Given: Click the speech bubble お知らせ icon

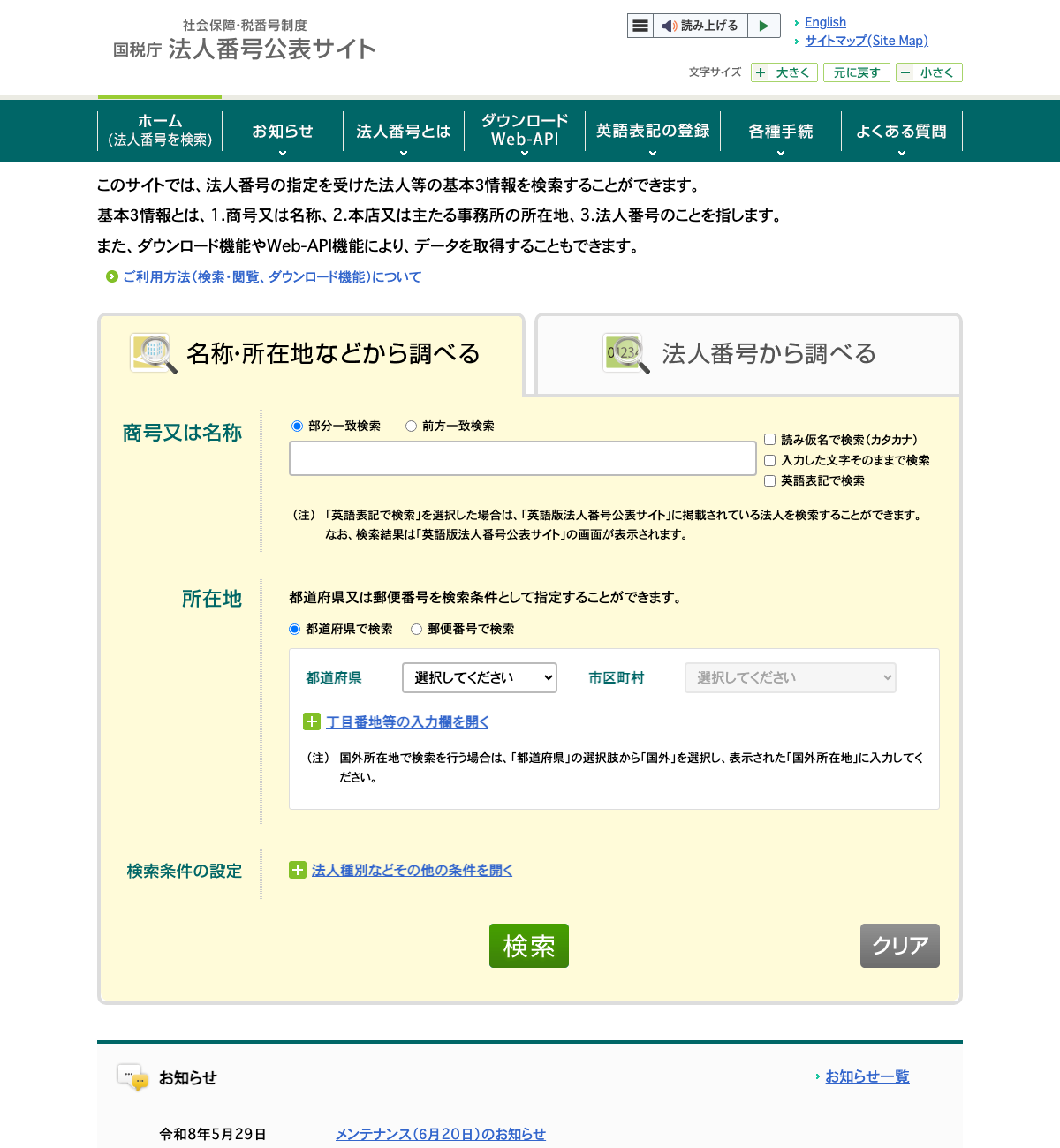Looking at the screenshot, I should (x=132, y=1077).
